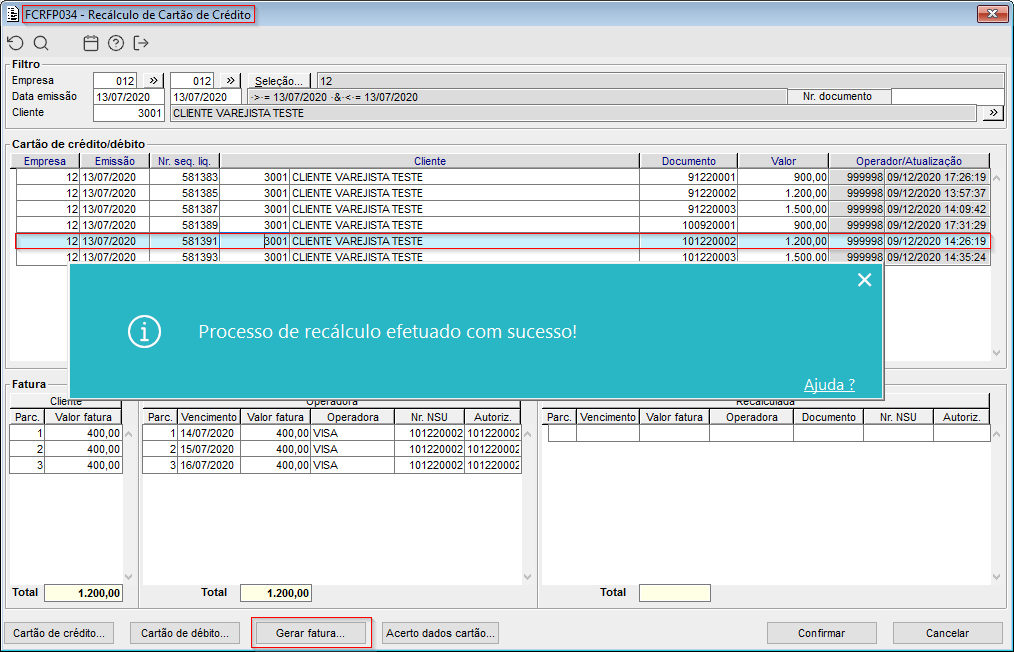Click the info icon in the message
This screenshot has height=652, width=1014.
pos(144,332)
